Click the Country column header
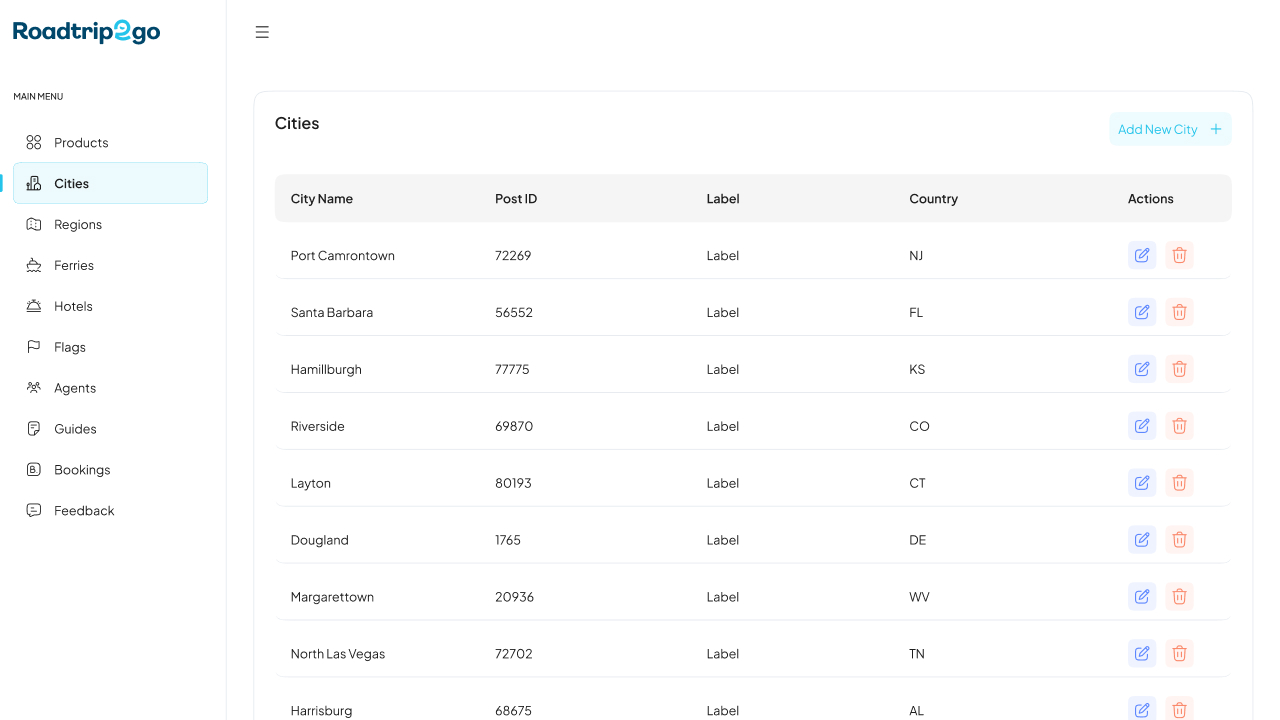The image size is (1280, 720). (x=934, y=199)
